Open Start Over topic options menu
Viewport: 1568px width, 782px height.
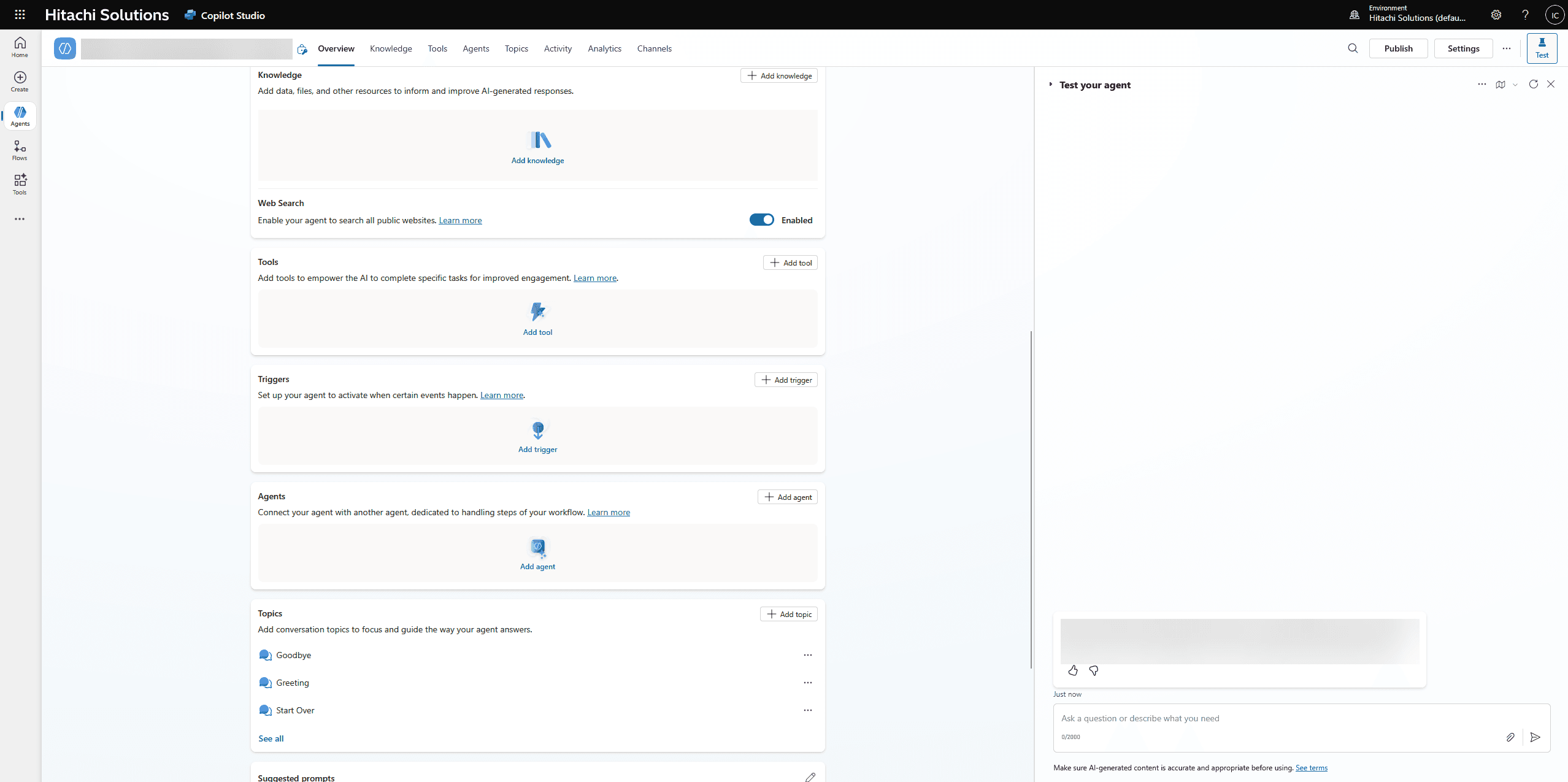pos(808,710)
